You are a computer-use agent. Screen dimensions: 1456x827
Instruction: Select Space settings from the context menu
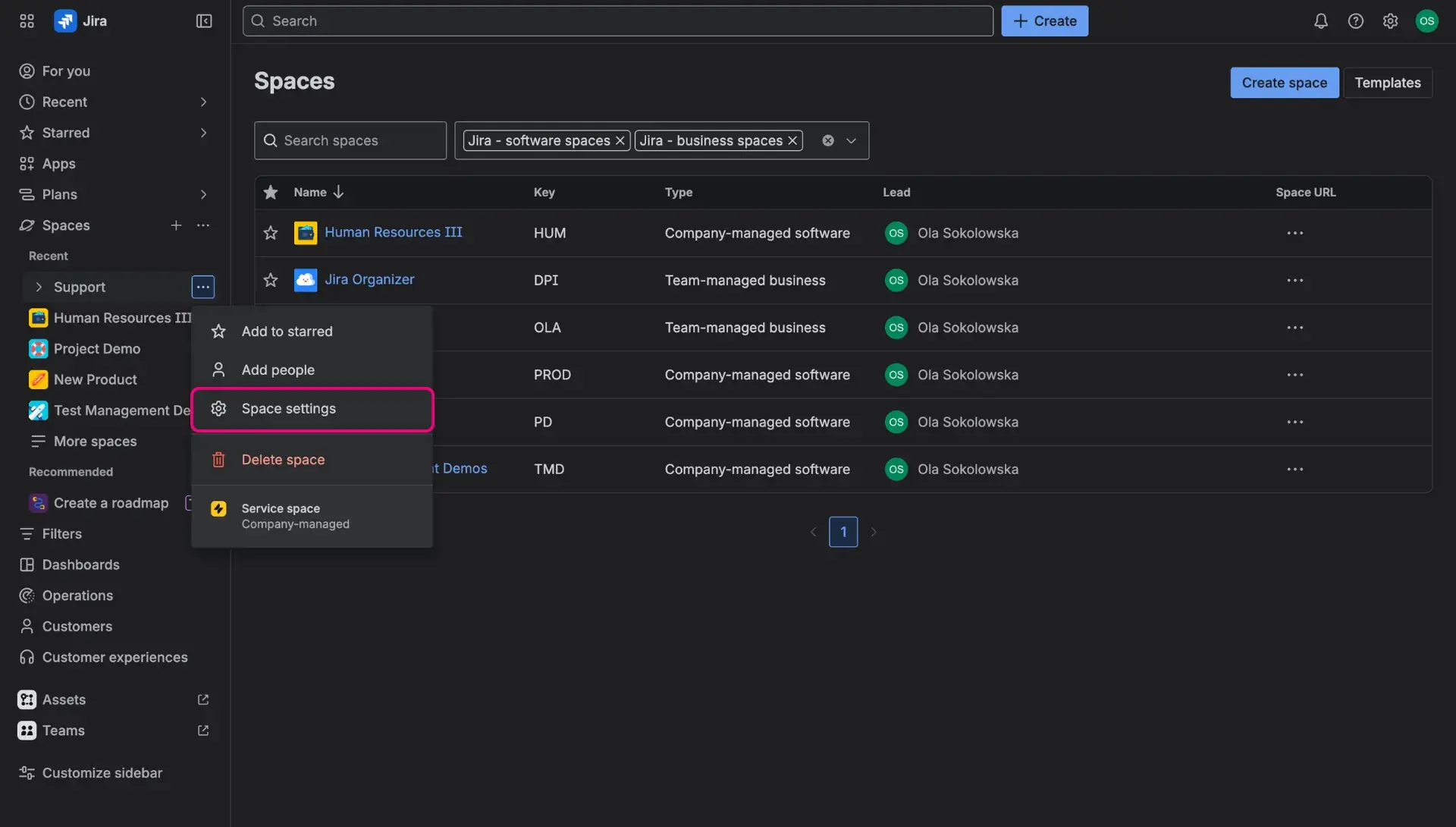pos(288,408)
